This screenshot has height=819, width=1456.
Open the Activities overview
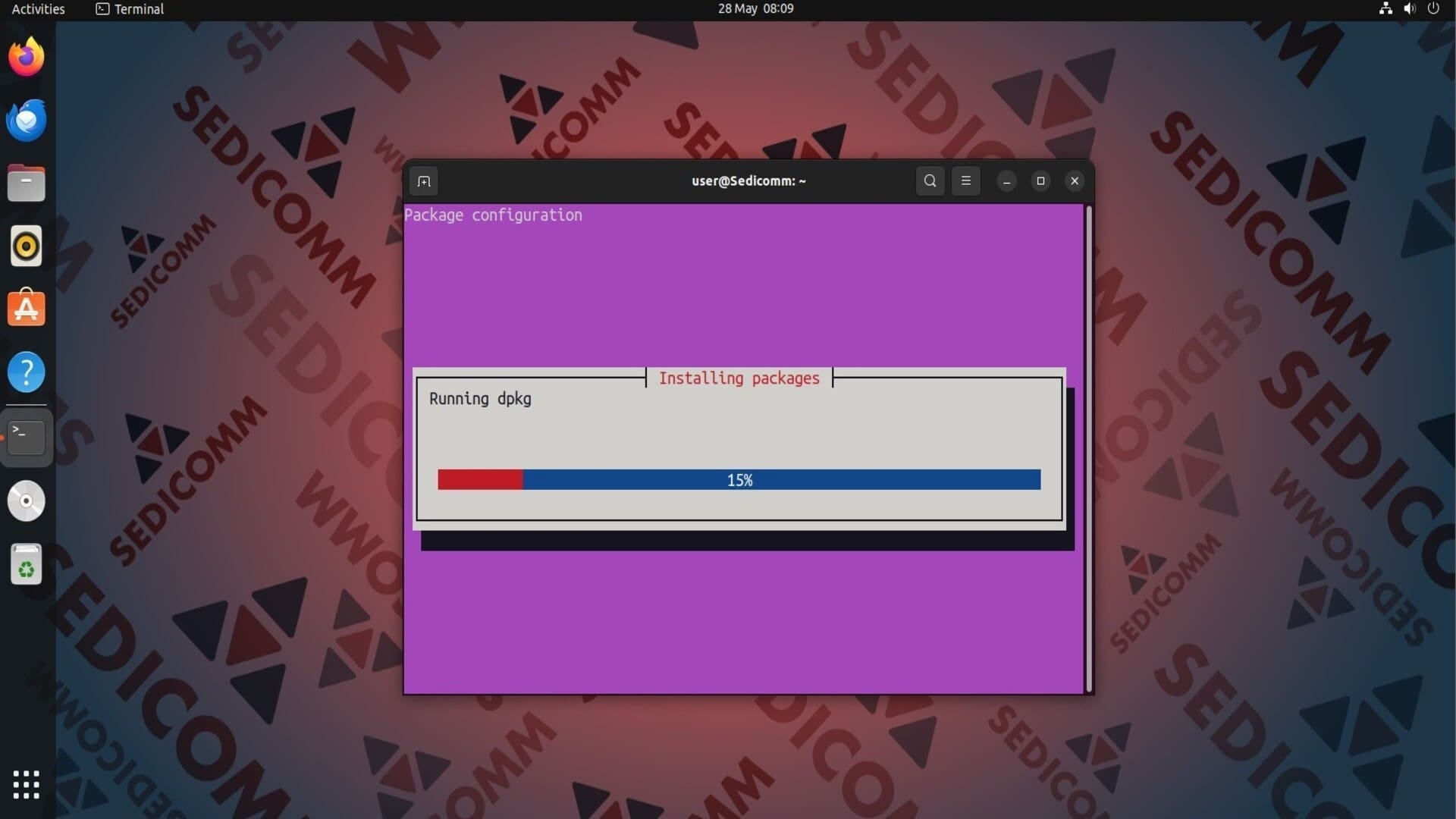click(38, 9)
